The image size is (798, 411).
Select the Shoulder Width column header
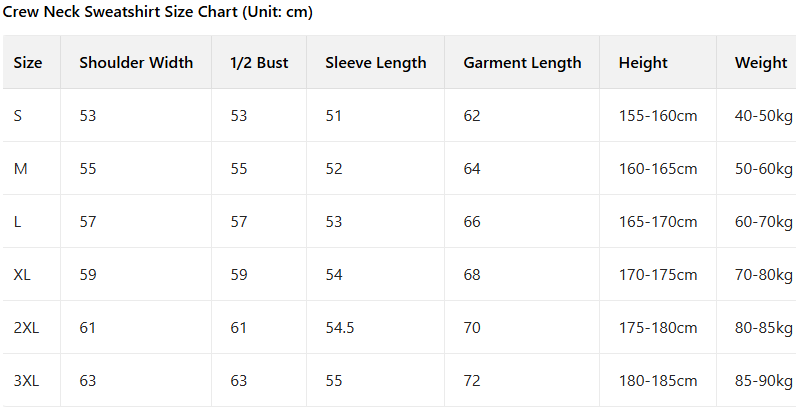[x=136, y=63]
